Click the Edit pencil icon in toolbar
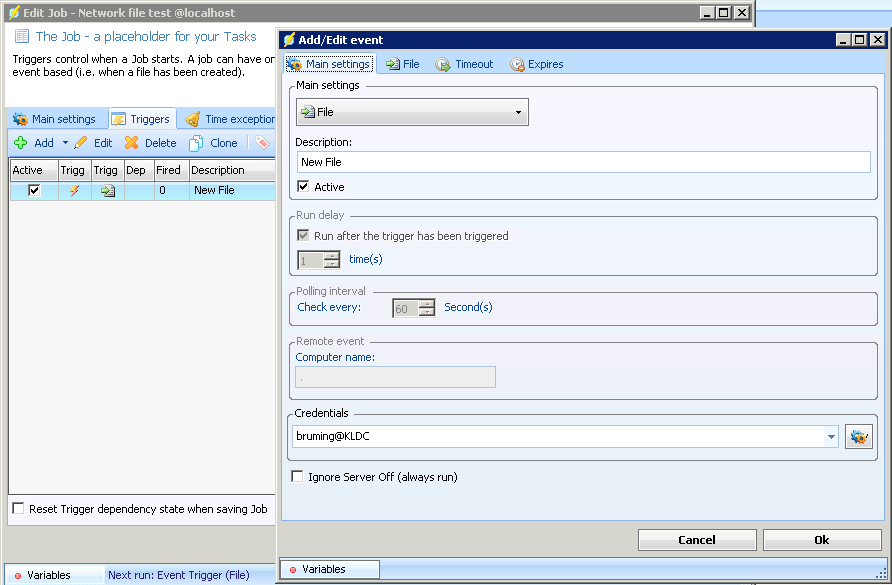Viewport: 892px width, 585px height. click(x=81, y=143)
